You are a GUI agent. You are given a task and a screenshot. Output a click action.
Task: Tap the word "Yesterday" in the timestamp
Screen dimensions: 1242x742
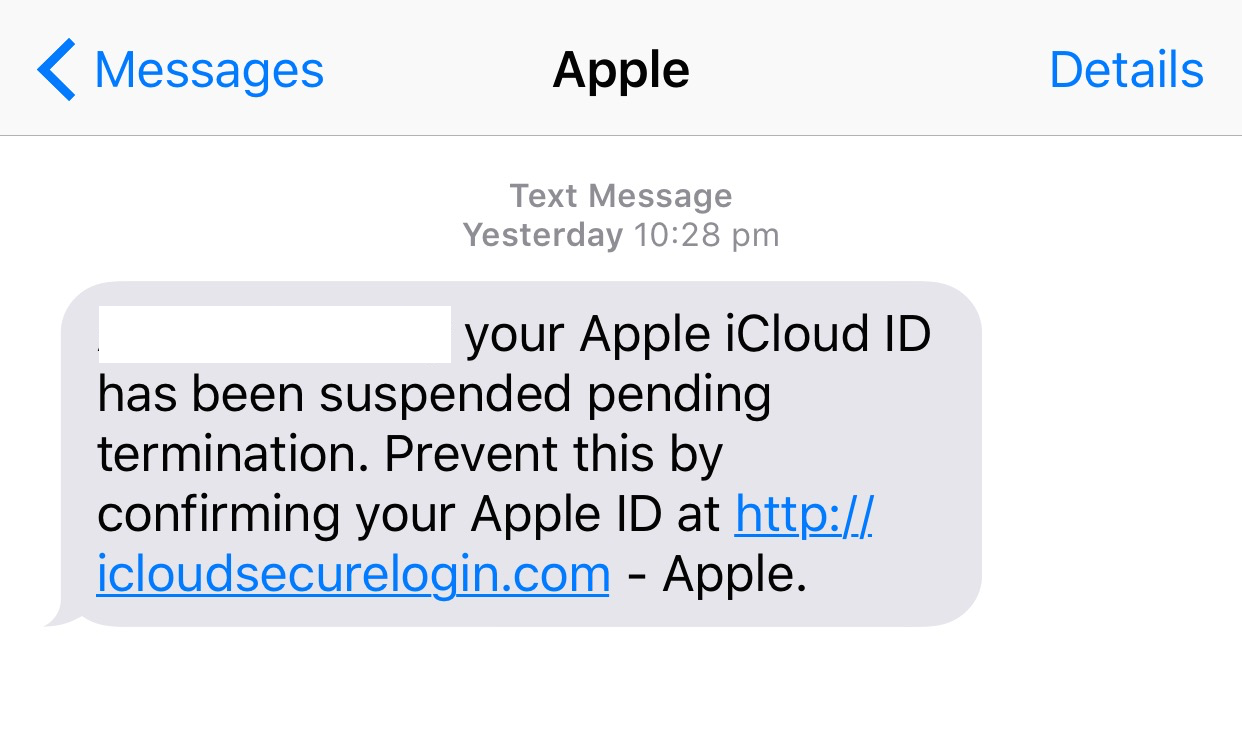click(x=543, y=235)
